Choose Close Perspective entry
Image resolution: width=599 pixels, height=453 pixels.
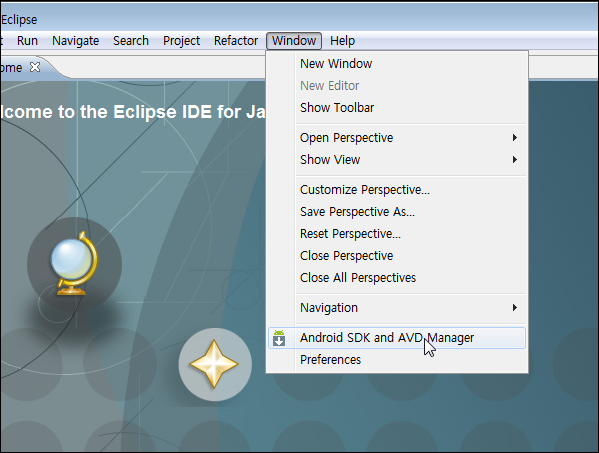397,256
